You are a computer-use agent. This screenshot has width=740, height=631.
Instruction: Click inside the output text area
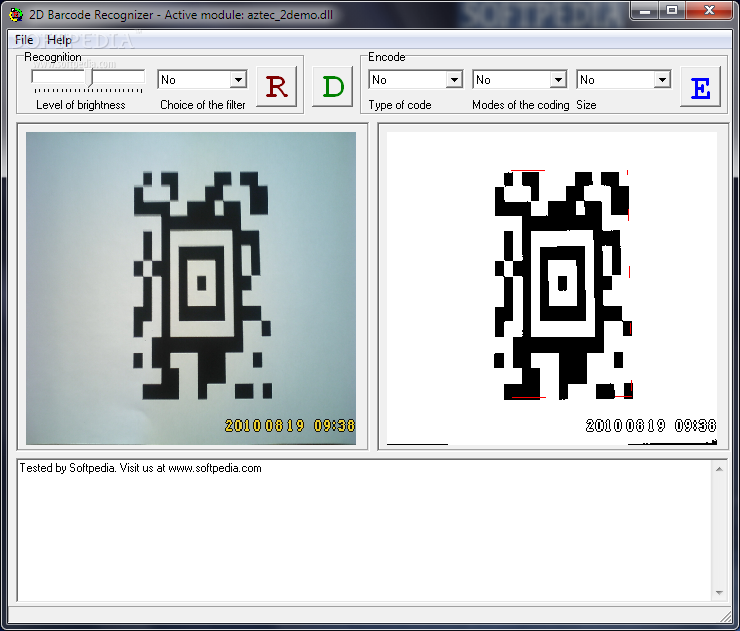(x=364, y=530)
